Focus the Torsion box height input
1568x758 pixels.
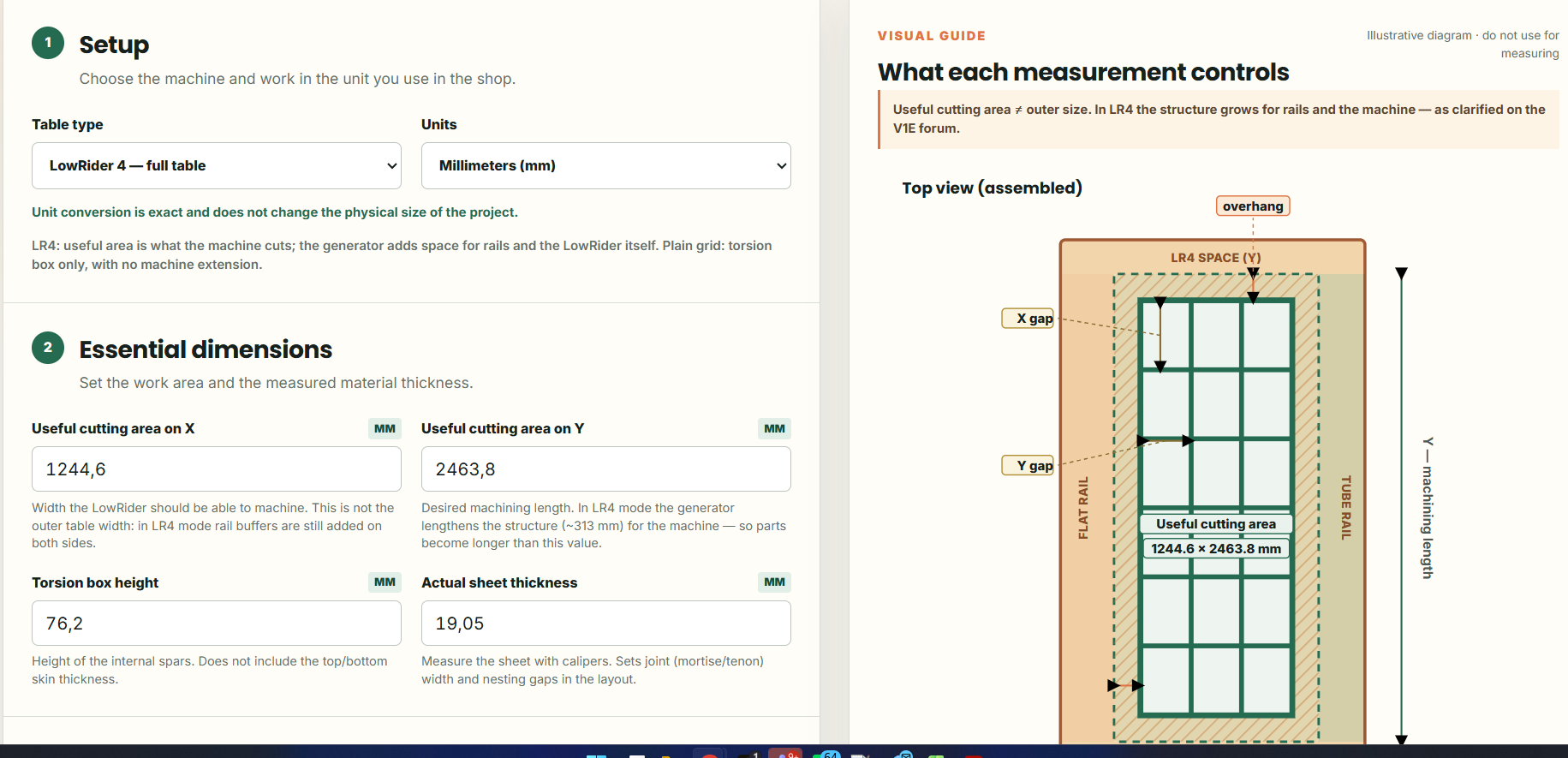(x=217, y=624)
